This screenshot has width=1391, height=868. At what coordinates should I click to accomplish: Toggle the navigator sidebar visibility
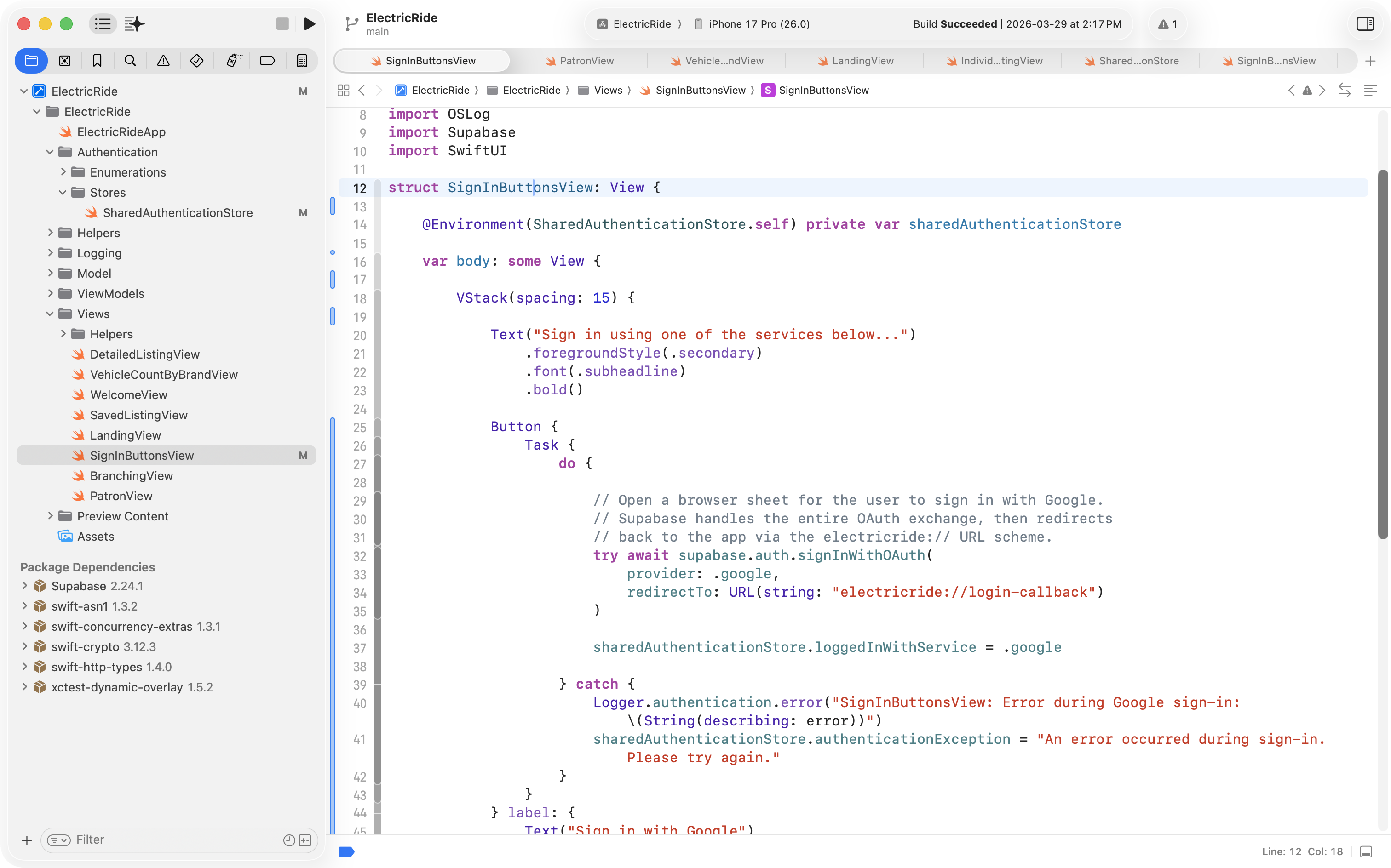(103, 23)
